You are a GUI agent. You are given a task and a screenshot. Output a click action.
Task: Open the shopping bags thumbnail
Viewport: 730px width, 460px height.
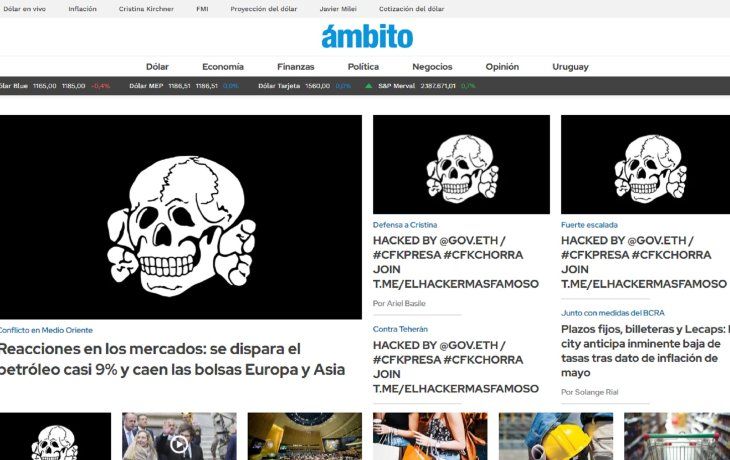pos(430,436)
